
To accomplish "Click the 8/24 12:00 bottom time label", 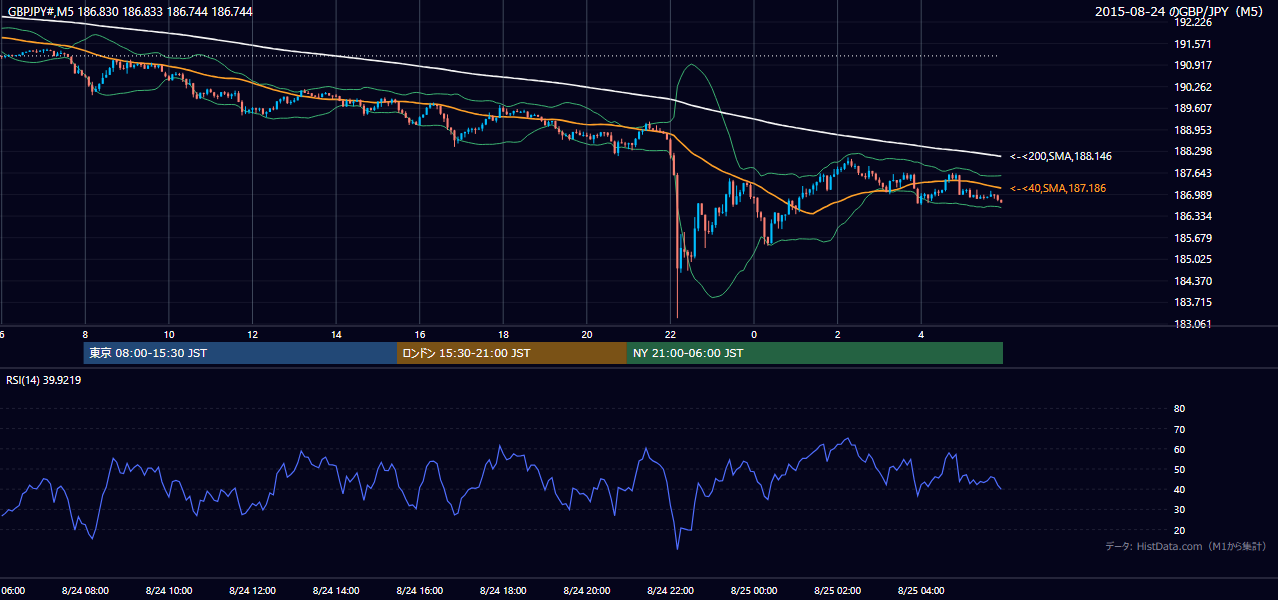I will [x=252, y=591].
